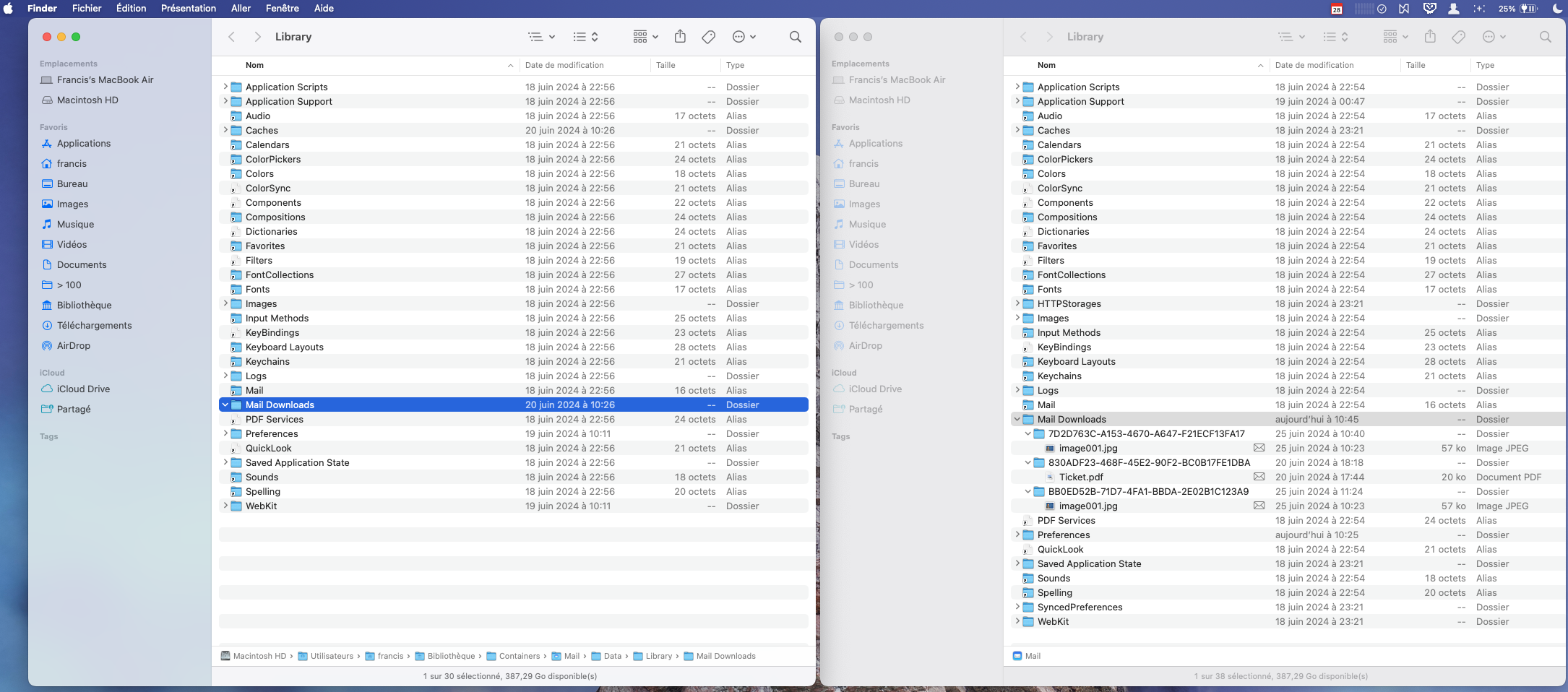The image size is (1568, 692).
Task: Collapse the 830ADF23 folder in right window
Action: tap(1028, 462)
